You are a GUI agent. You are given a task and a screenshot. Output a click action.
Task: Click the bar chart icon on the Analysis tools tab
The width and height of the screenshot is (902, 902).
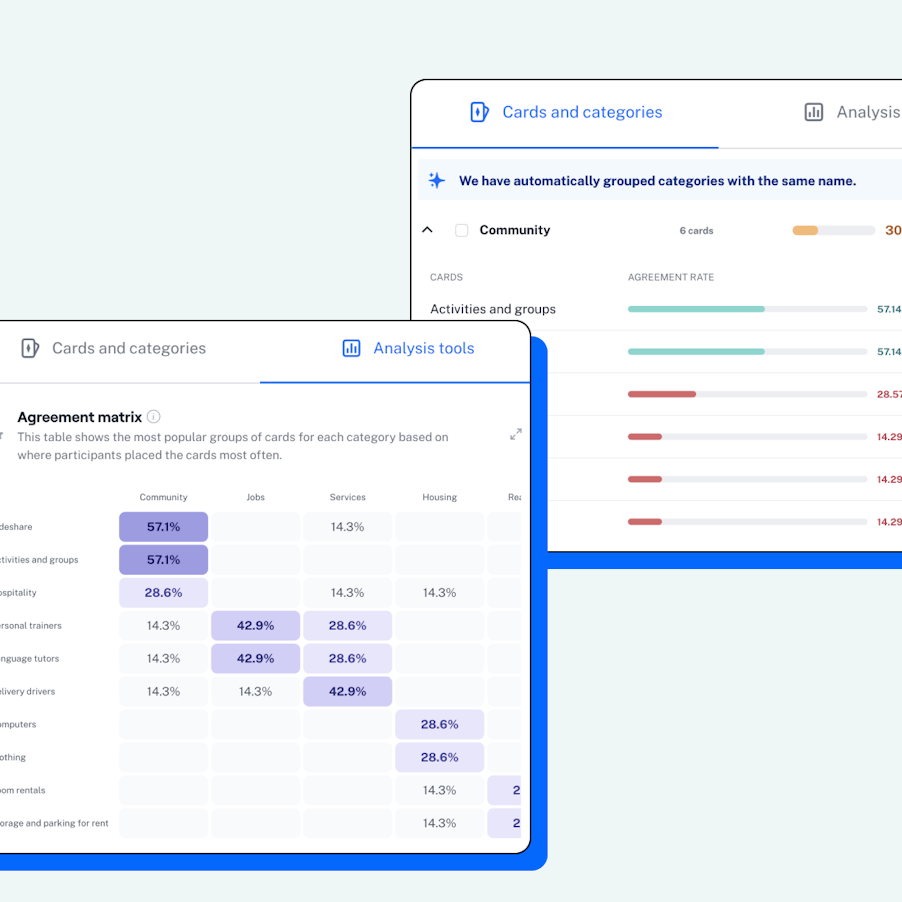pyautogui.click(x=351, y=348)
